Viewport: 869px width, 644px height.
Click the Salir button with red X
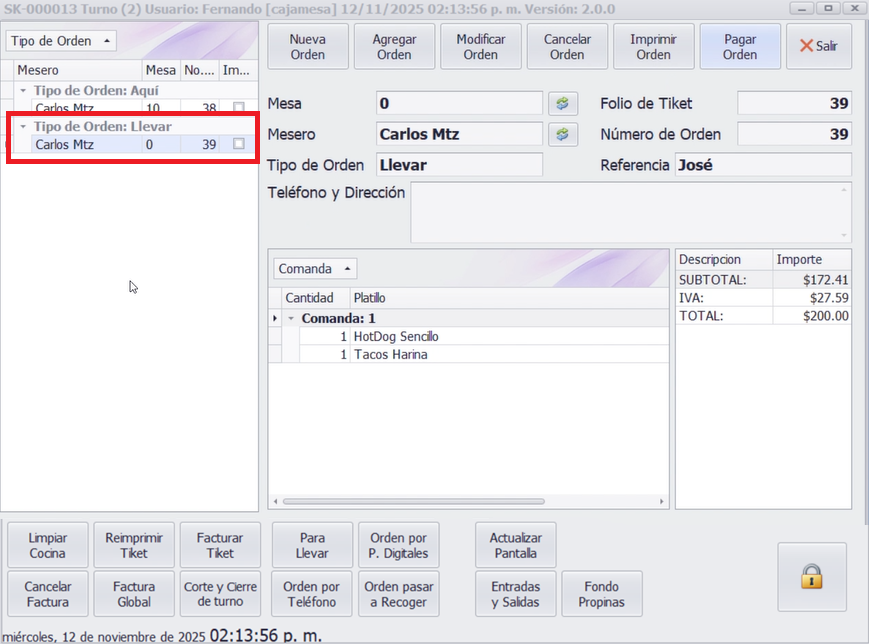point(818,47)
